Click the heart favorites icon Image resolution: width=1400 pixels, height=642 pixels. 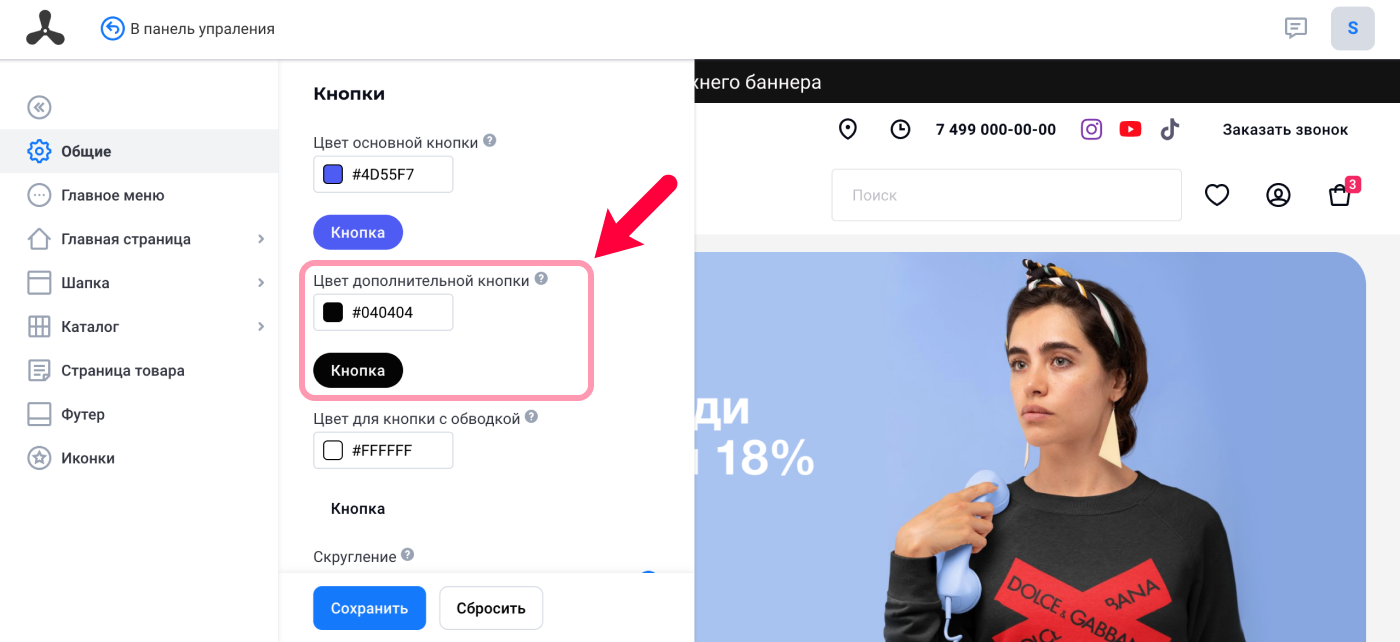pos(1217,195)
